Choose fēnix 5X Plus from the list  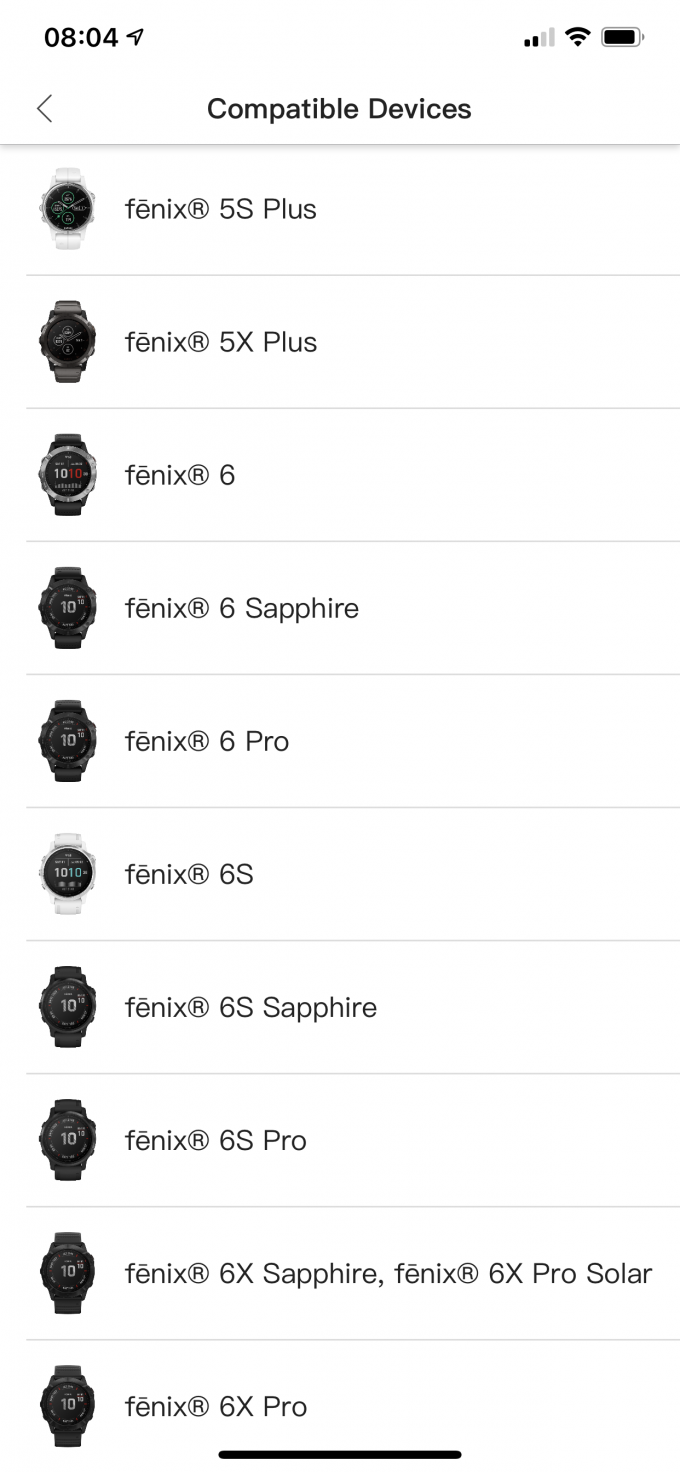[x=221, y=342]
